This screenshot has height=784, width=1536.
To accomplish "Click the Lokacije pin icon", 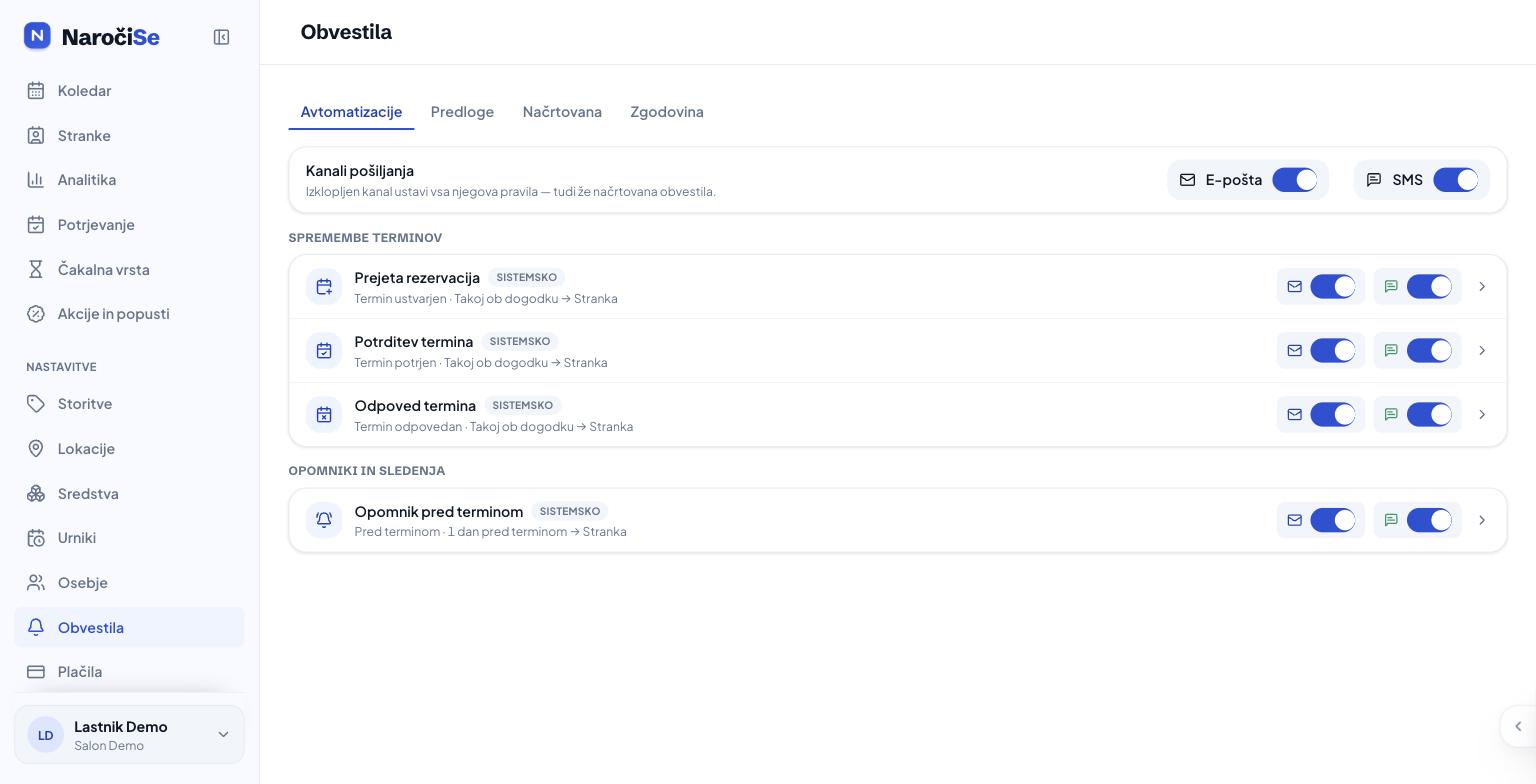I will [36, 449].
